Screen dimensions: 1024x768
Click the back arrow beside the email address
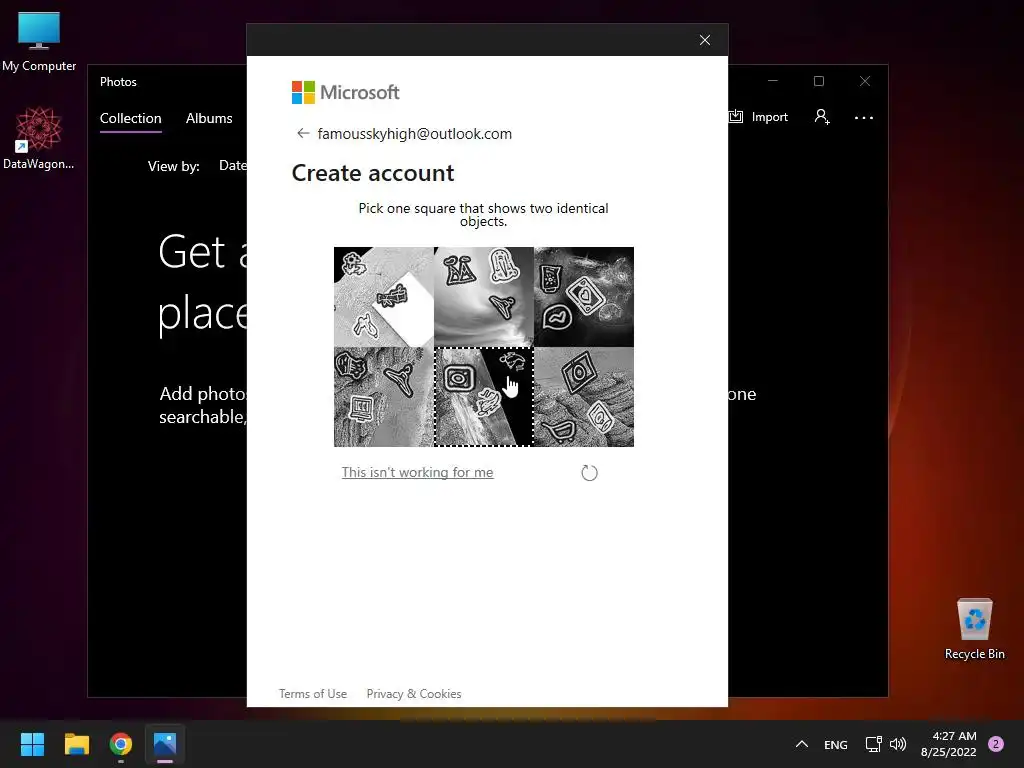303,133
